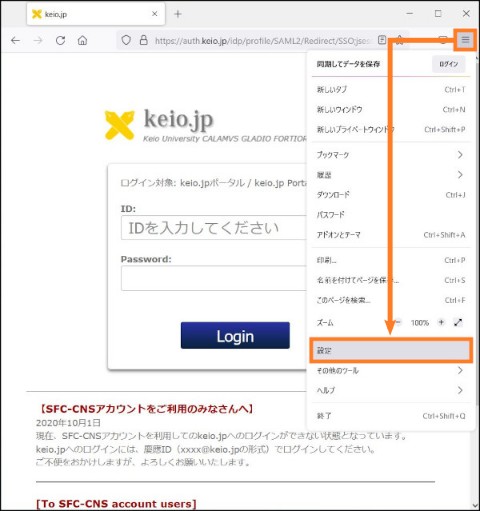480x511 pixels.
Task: Open tracking protection shield icon
Action: point(126,41)
